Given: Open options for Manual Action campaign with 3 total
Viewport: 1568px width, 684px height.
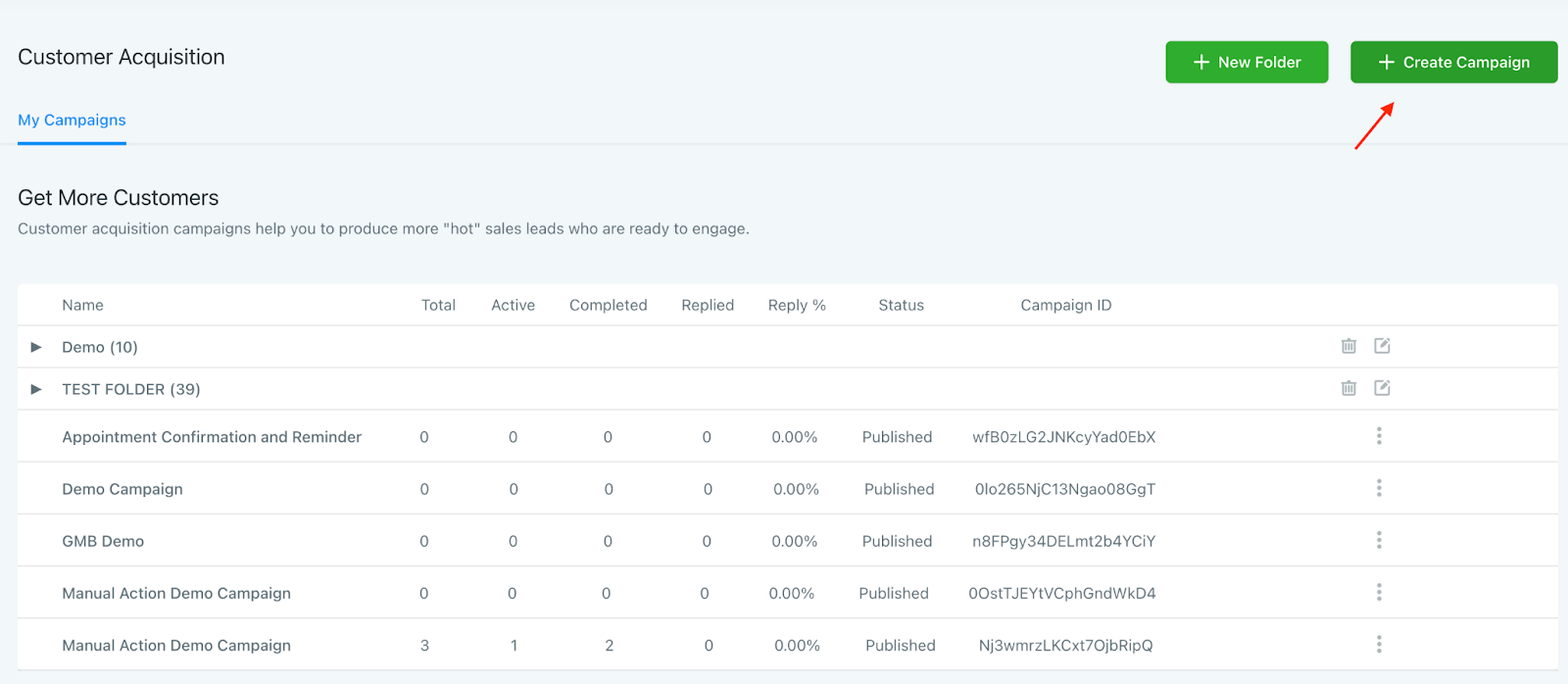Looking at the screenshot, I should coord(1379,644).
